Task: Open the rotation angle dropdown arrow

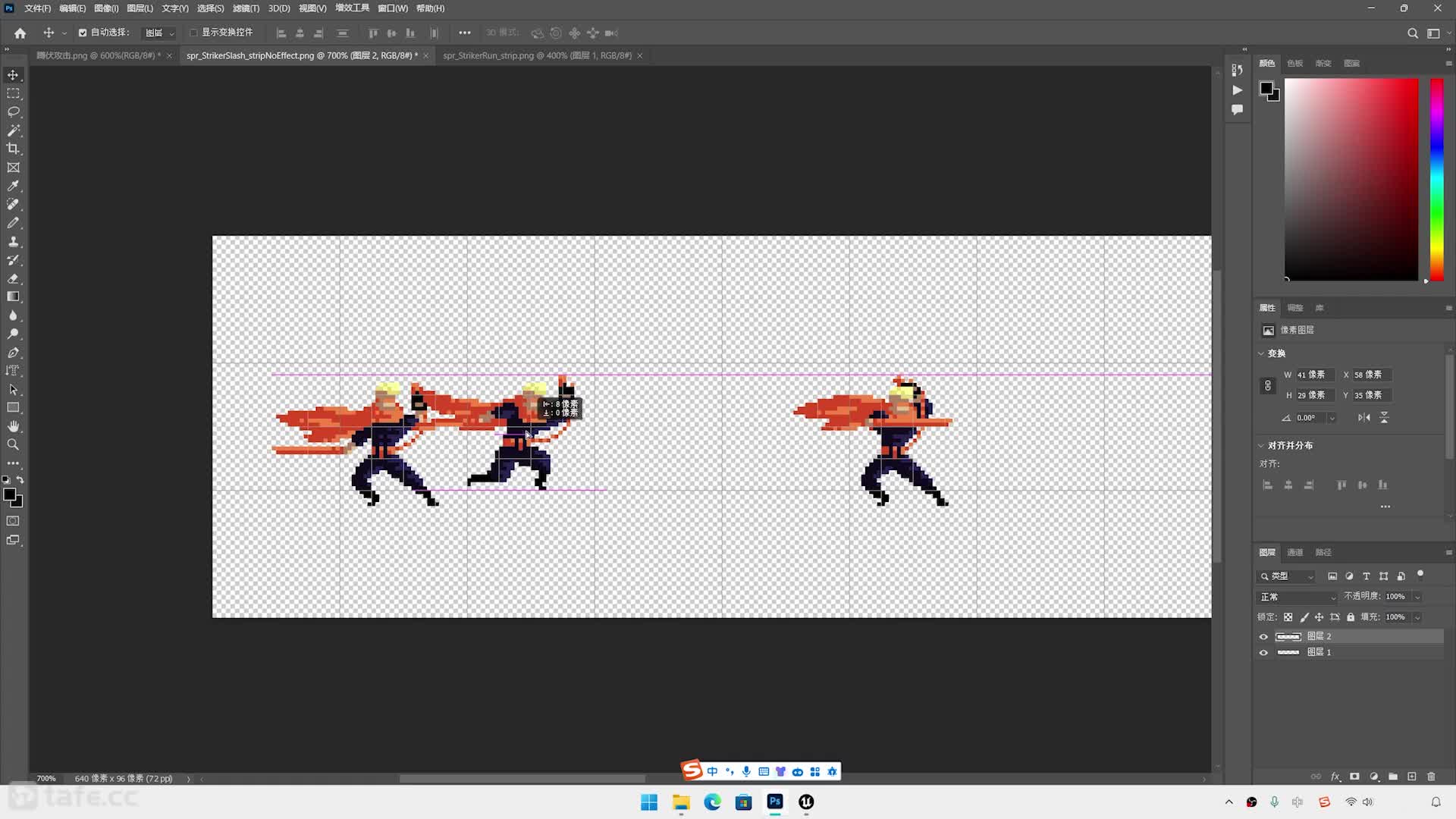Action: [1332, 418]
